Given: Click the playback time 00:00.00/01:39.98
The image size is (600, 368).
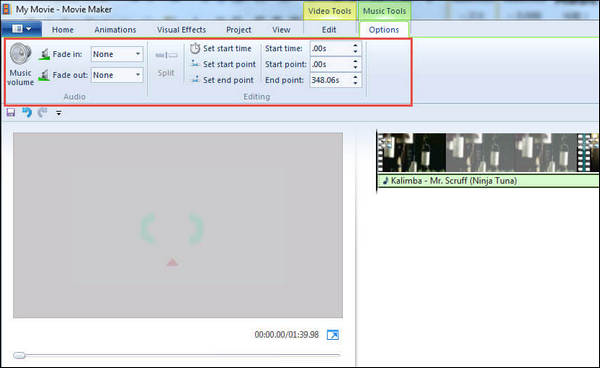Looking at the screenshot, I should coord(287,335).
